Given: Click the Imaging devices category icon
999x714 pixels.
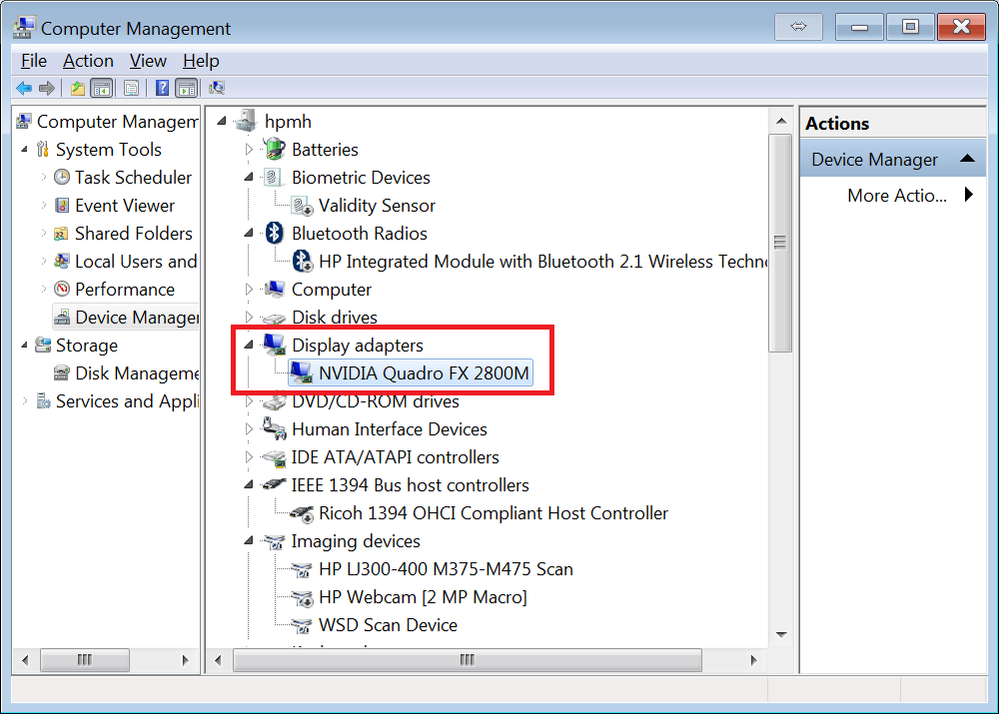Looking at the screenshot, I should pyautogui.click(x=274, y=541).
